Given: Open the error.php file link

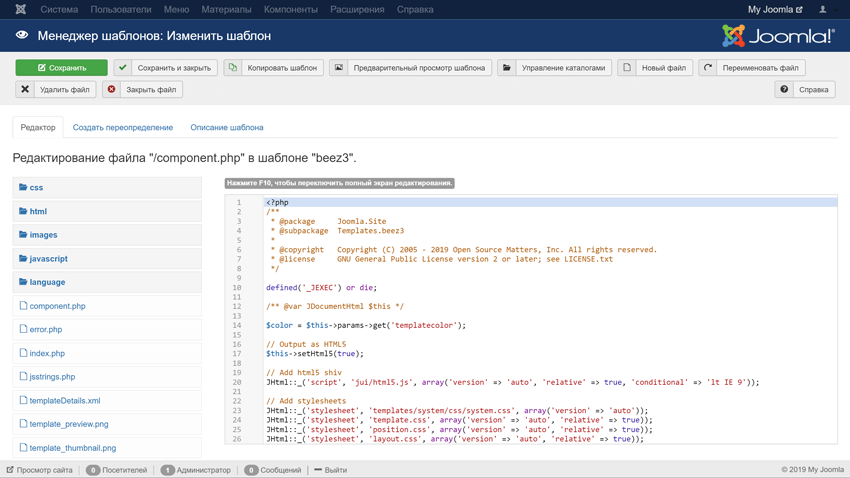Looking at the screenshot, I should (x=46, y=329).
